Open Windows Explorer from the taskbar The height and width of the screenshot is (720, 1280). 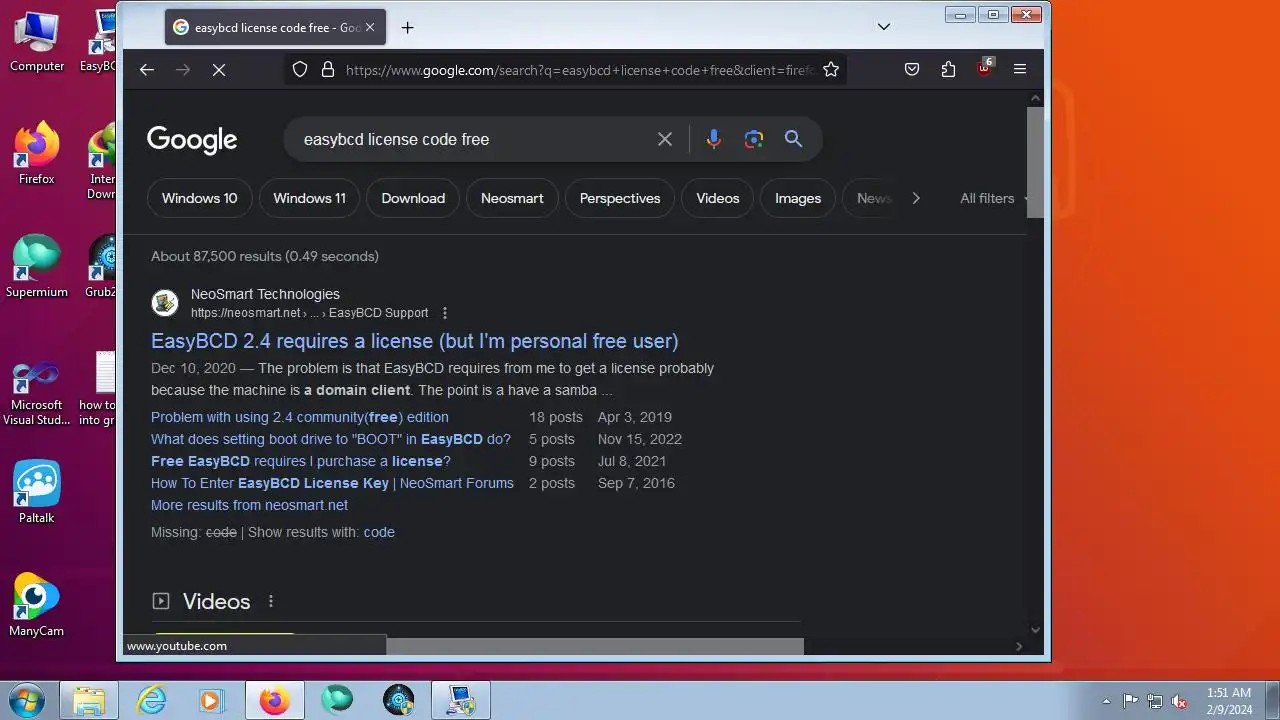coord(89,700)
